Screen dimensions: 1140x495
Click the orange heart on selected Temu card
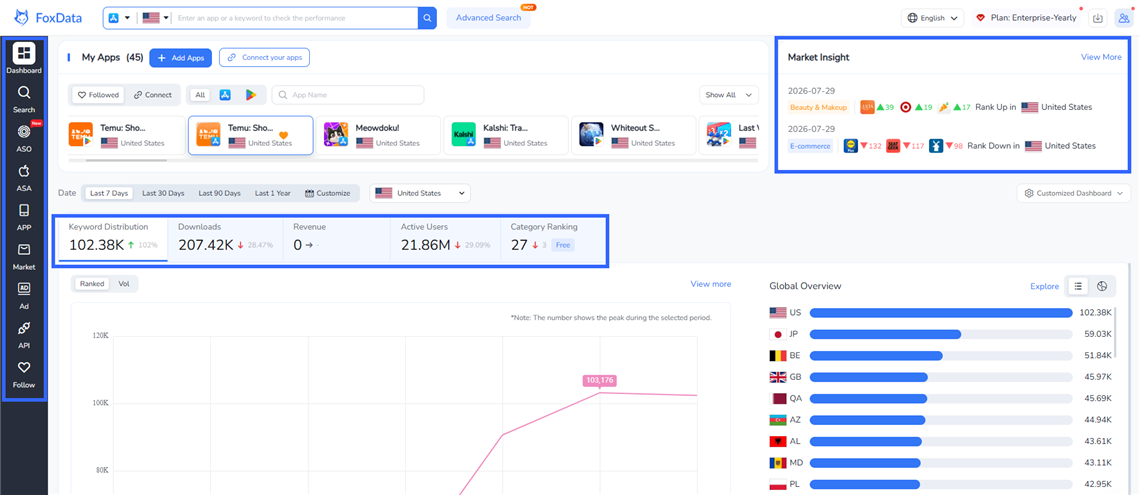[284, 135]
